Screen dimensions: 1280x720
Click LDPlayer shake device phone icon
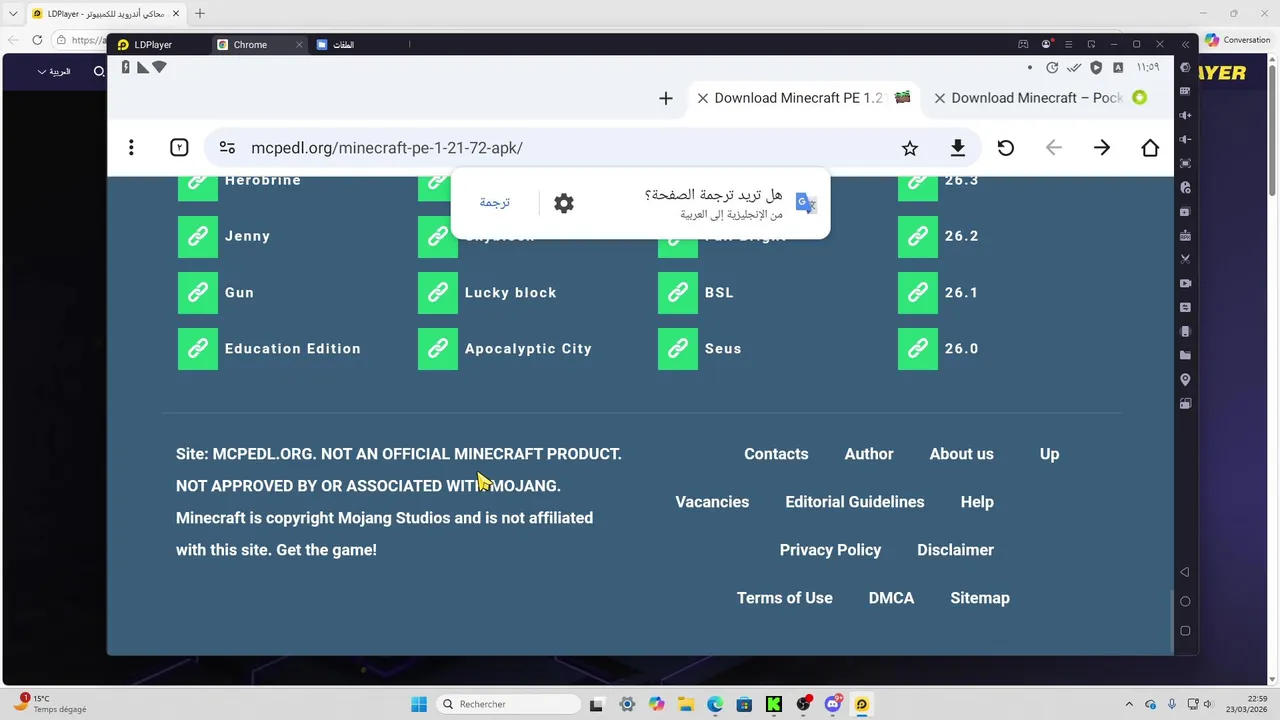(x=1185, y=331)
